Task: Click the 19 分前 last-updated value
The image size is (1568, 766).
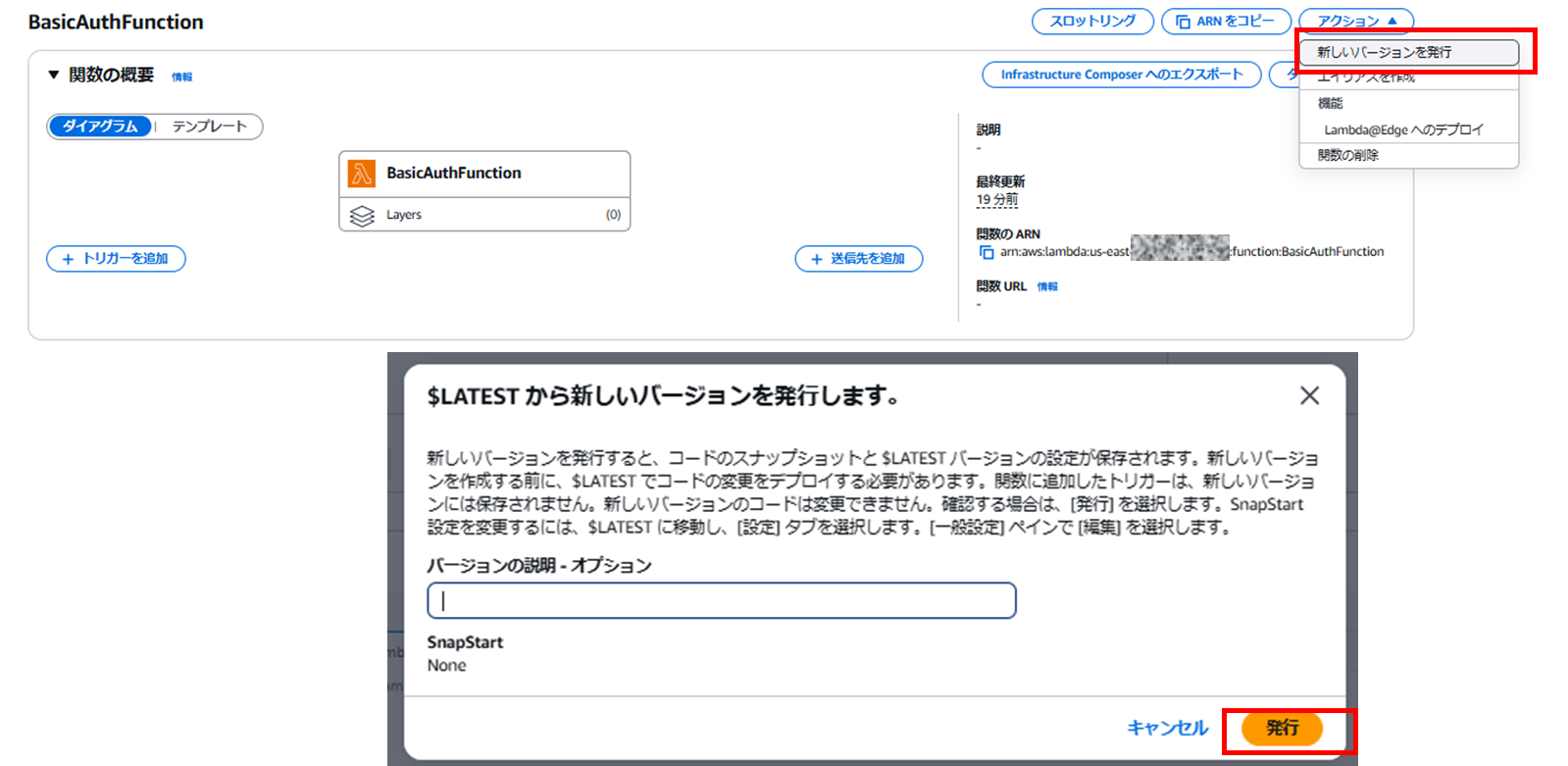Action: tap(996, 199)
